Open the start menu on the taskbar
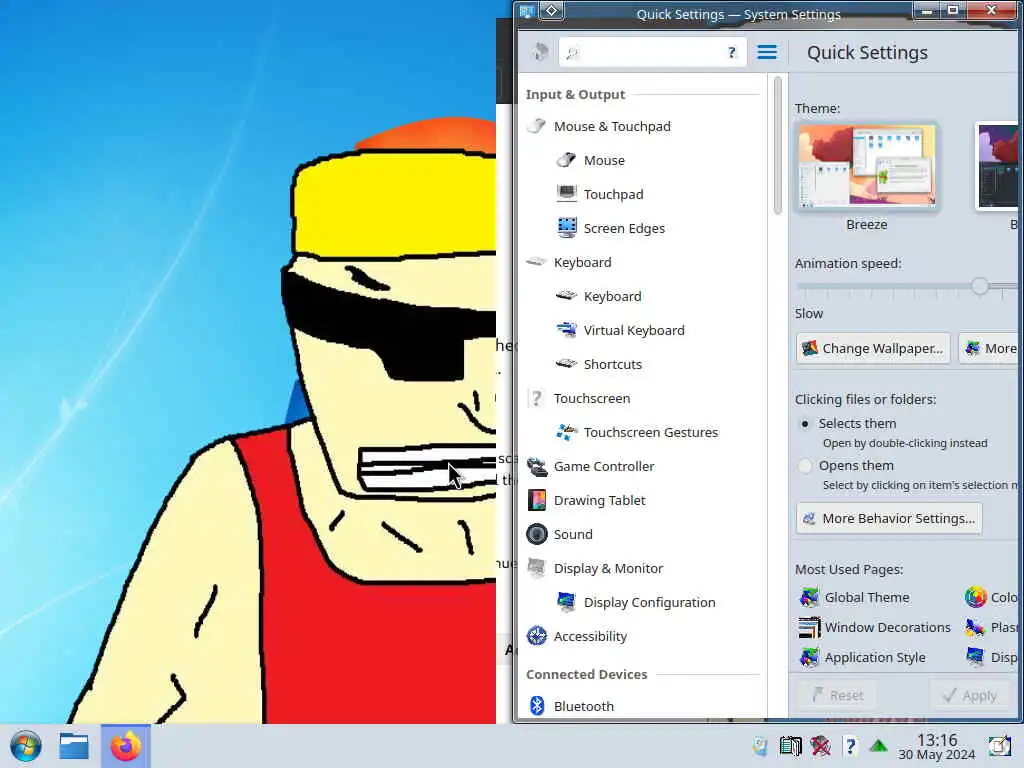 [26, 746]
